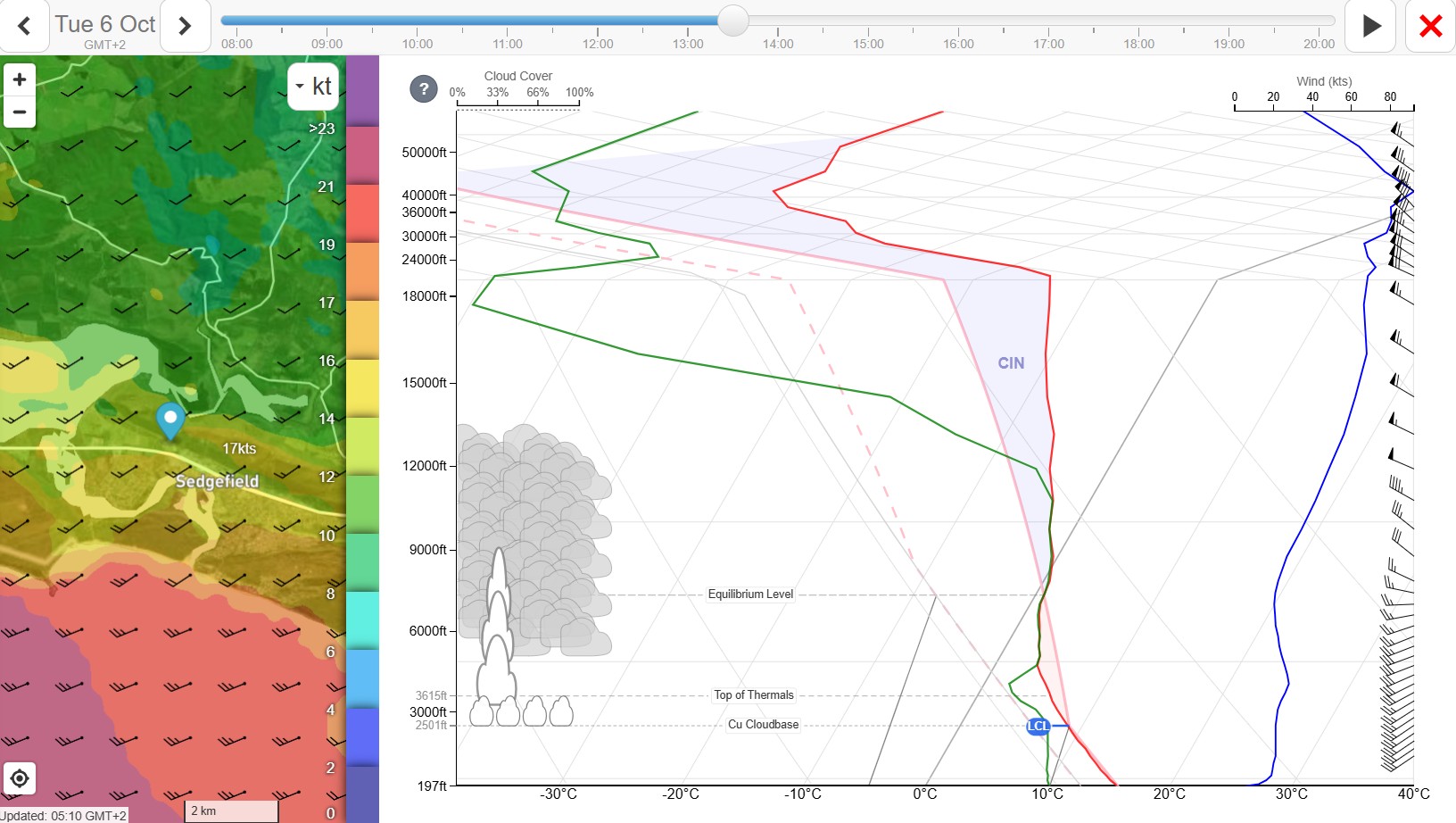Image resolution: width=1456 pixels, height=823 pixels.
Task: Play the forecast animation
Action: click(x=1370, y=26)
